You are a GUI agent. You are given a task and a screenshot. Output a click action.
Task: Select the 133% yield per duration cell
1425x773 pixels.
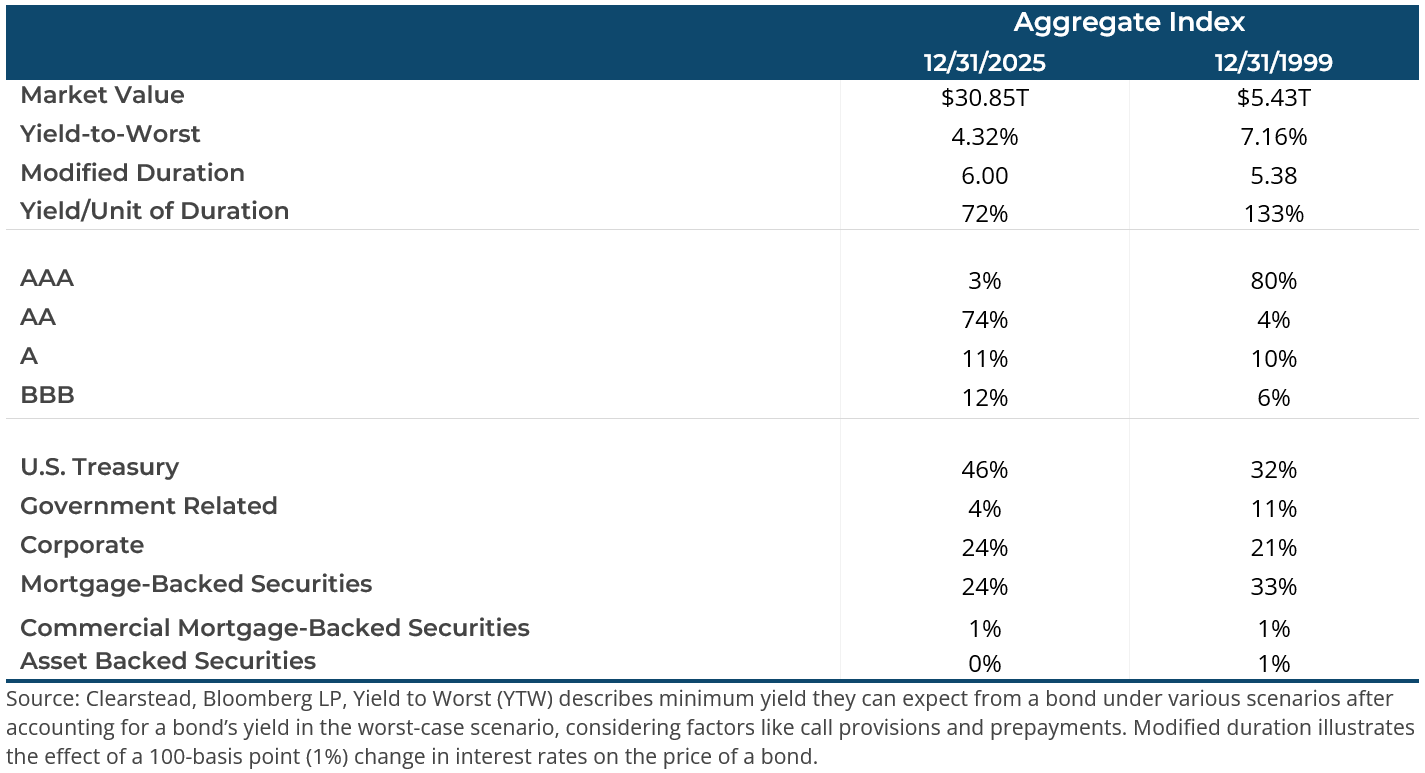pyautogui.click(x=1273, y=214)
